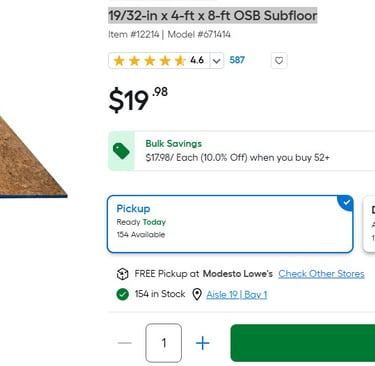Decrease quantity with the minus button

coord(125,343)
